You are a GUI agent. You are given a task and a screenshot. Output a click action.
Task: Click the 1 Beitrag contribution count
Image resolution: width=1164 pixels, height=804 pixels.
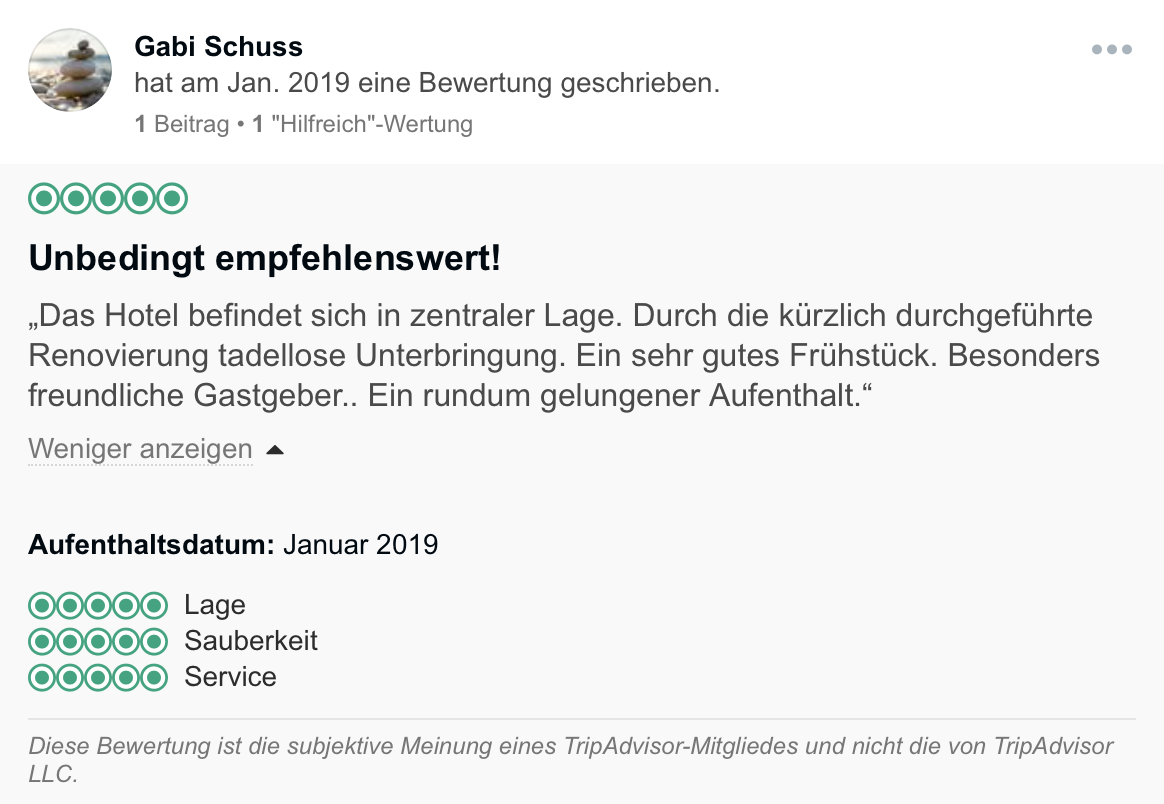[x=181, y=124]
